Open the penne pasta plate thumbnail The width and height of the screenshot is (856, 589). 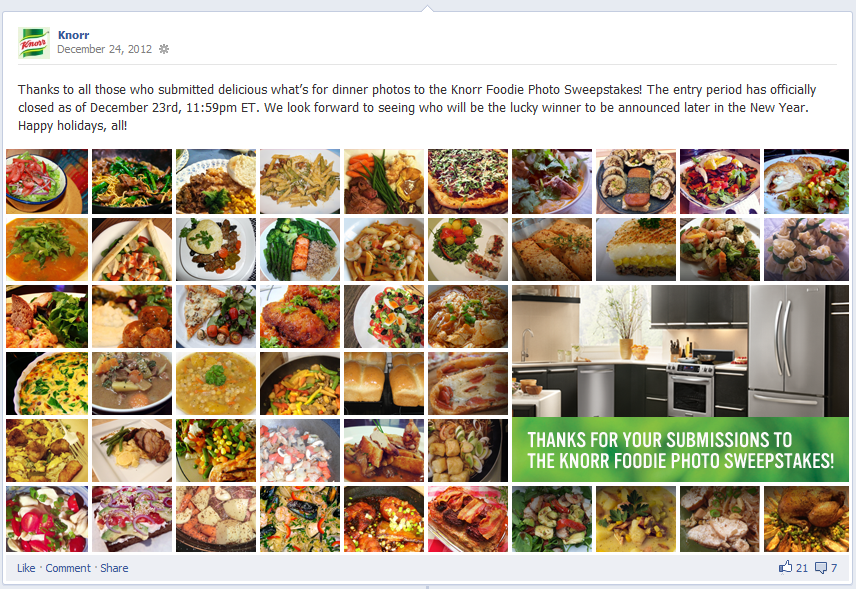pyautogui.click(x=300, y=181)
